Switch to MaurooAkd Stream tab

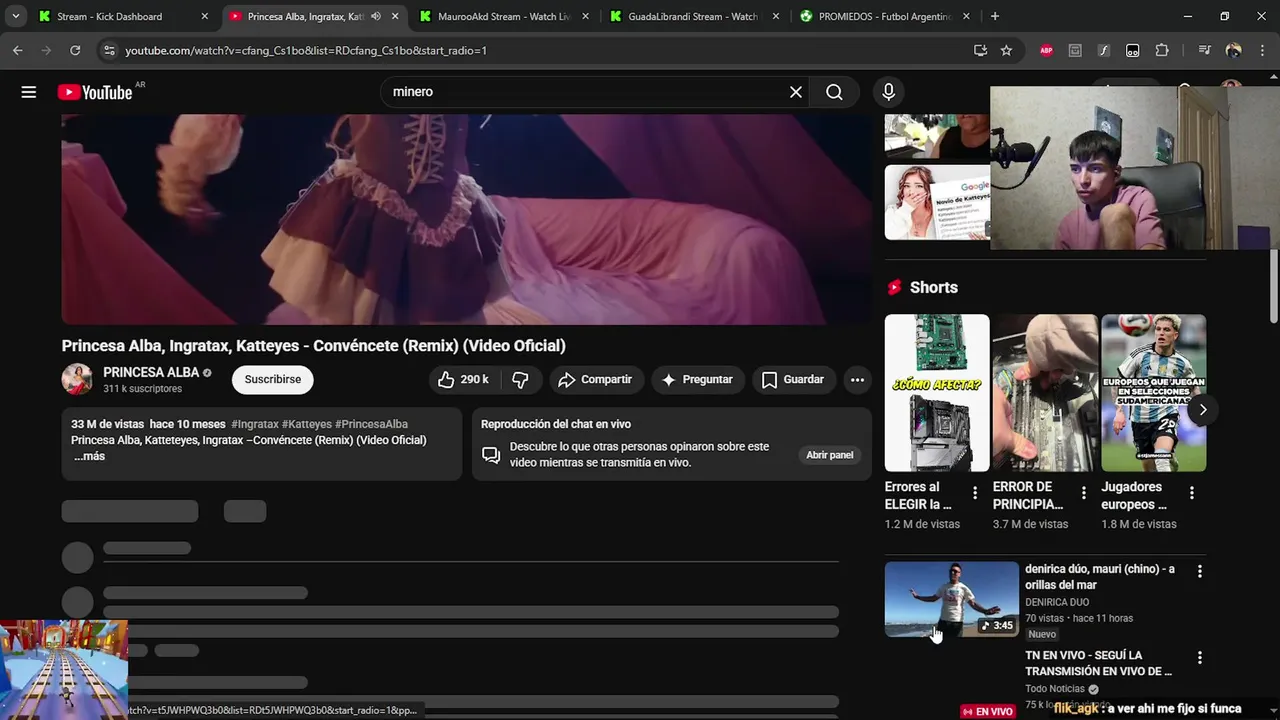[x=503, y=17]
